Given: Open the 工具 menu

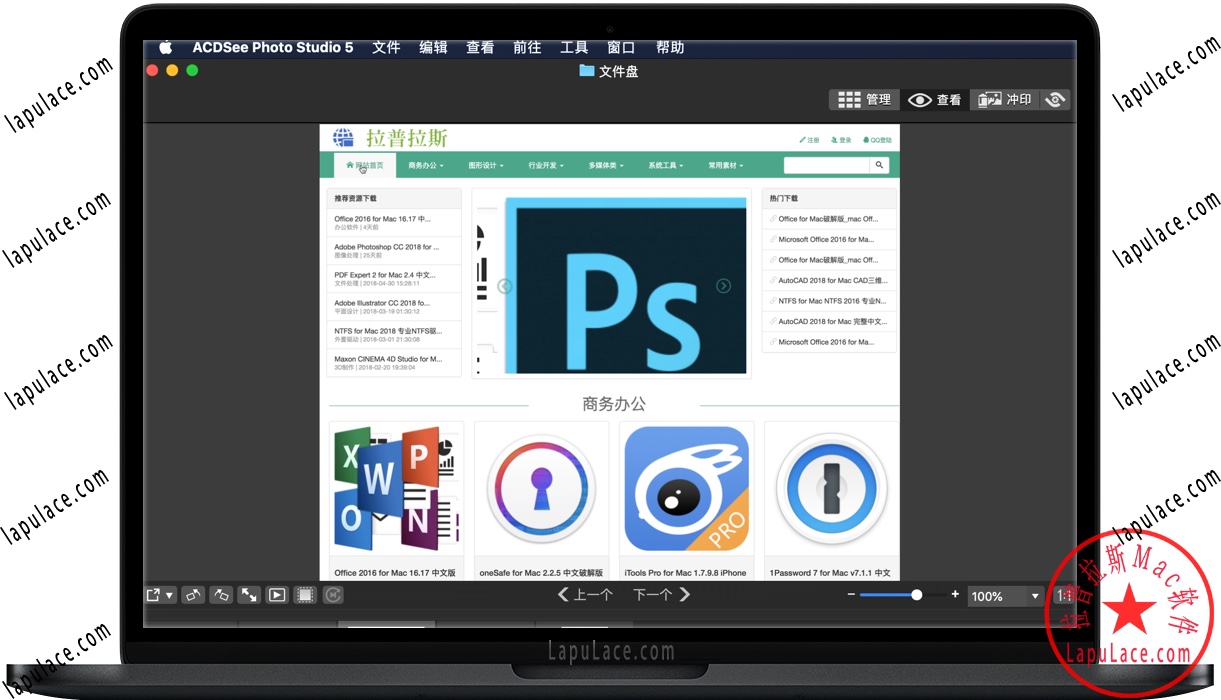Looking at the screenshot, I should pos(574,47).
